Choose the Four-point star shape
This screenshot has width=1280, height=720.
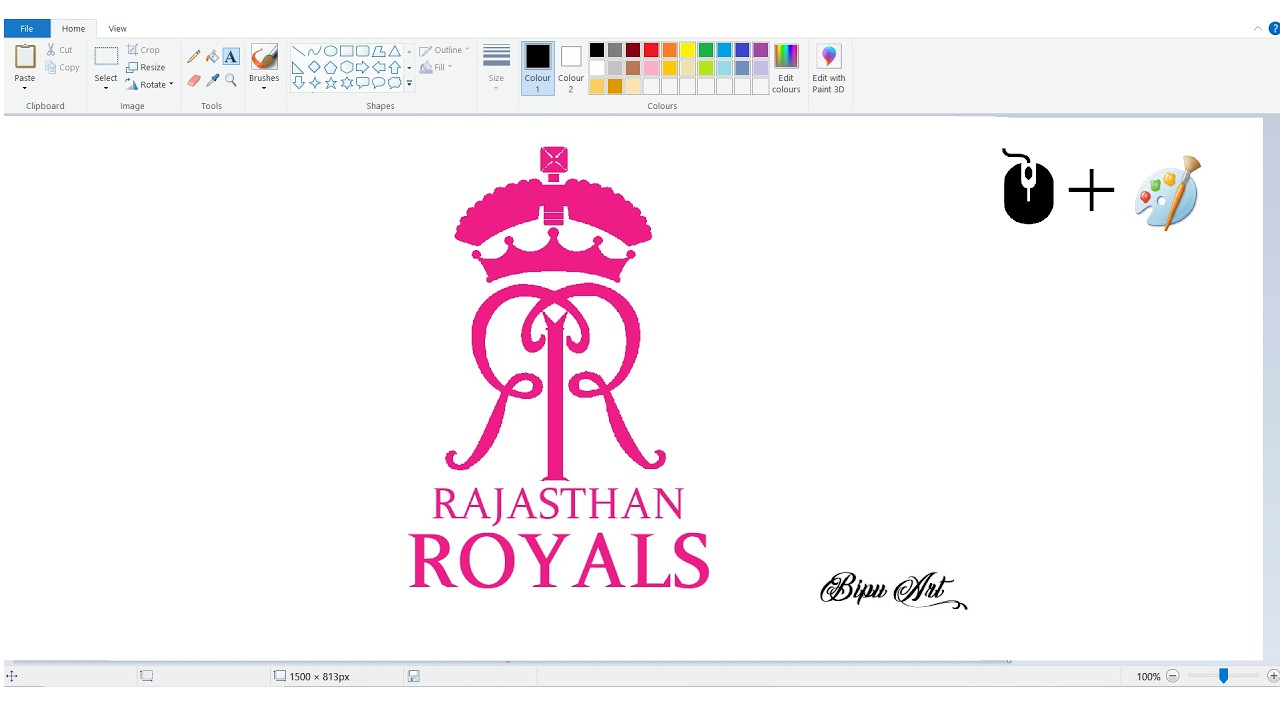click(x=314, y=83)
